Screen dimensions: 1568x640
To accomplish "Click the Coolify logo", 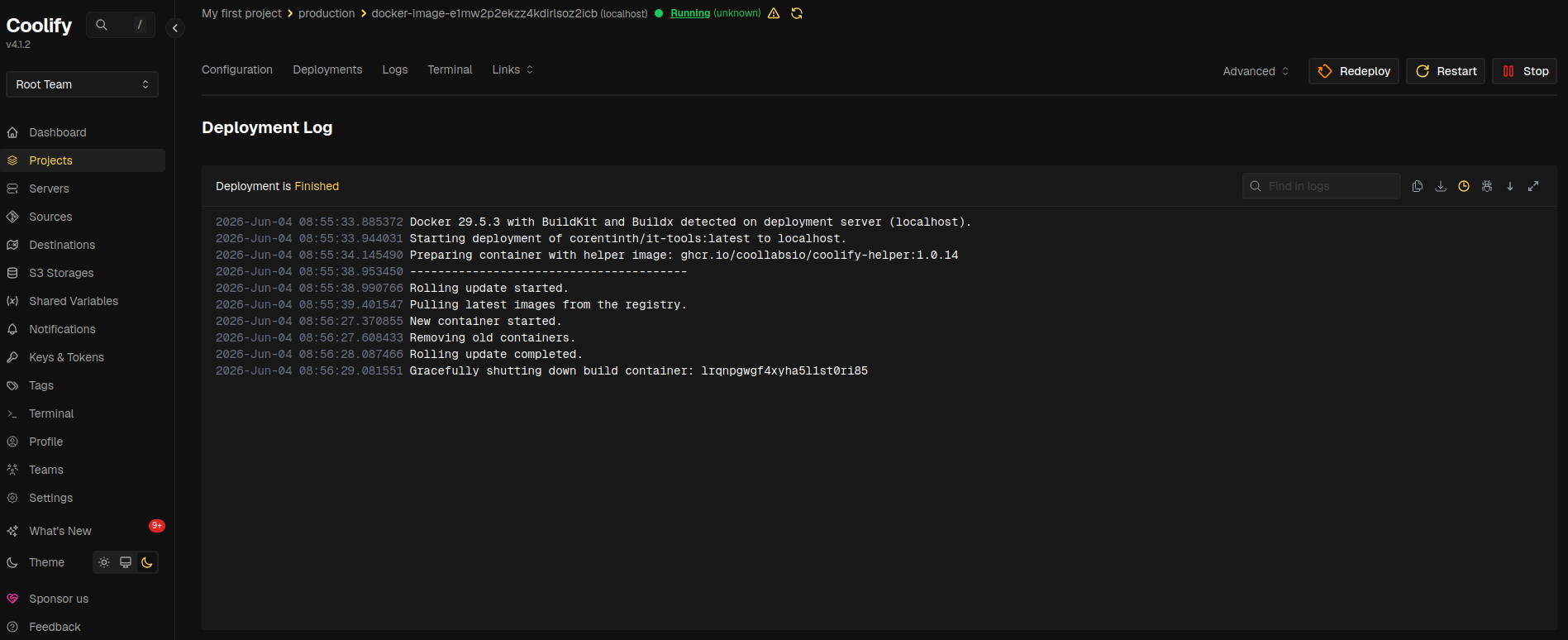I will 39,26.
